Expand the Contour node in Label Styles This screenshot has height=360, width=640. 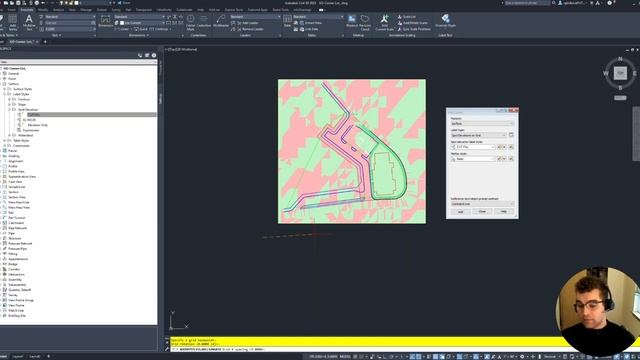point(9,99)
